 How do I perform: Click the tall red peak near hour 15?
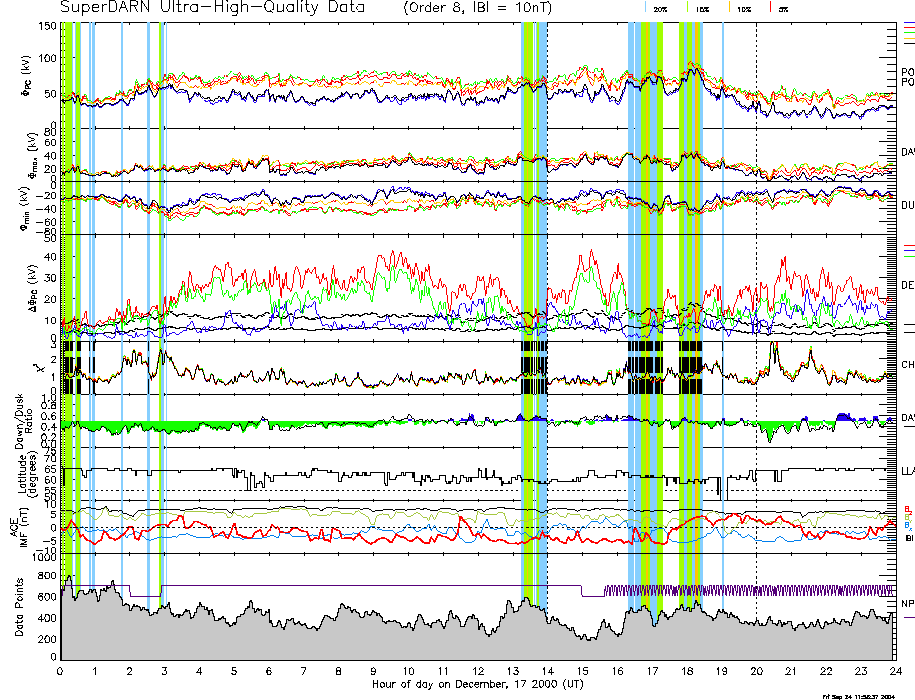click(591, 255)
